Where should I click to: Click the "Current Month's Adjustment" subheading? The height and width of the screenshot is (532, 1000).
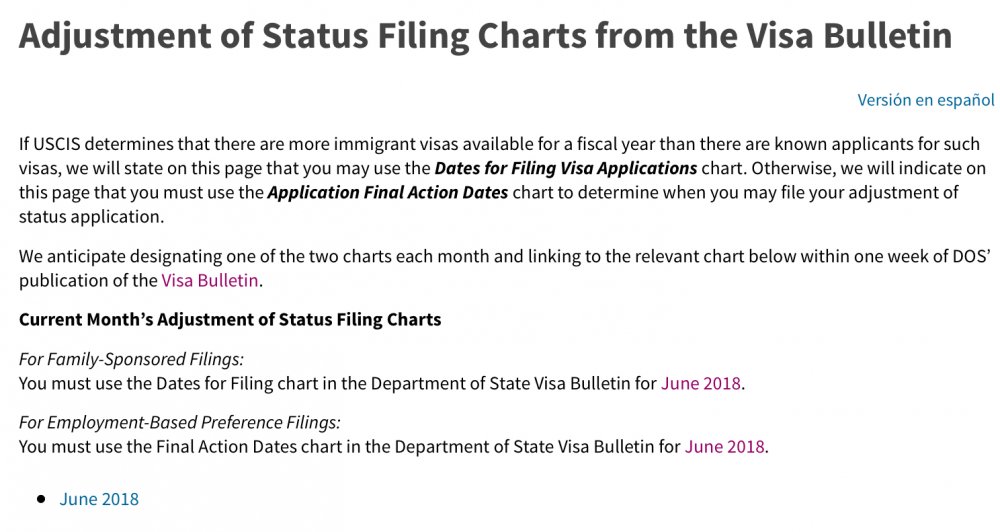click(x=230, y=320)
